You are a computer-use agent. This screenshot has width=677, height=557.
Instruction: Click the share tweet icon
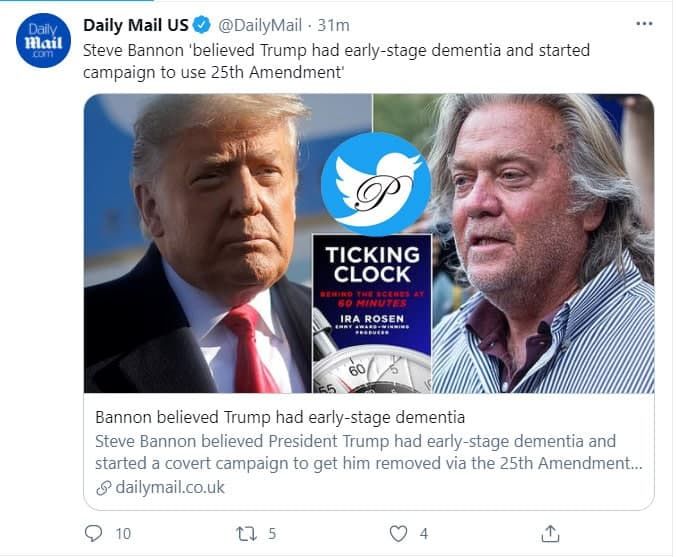[x=550, y=534]
